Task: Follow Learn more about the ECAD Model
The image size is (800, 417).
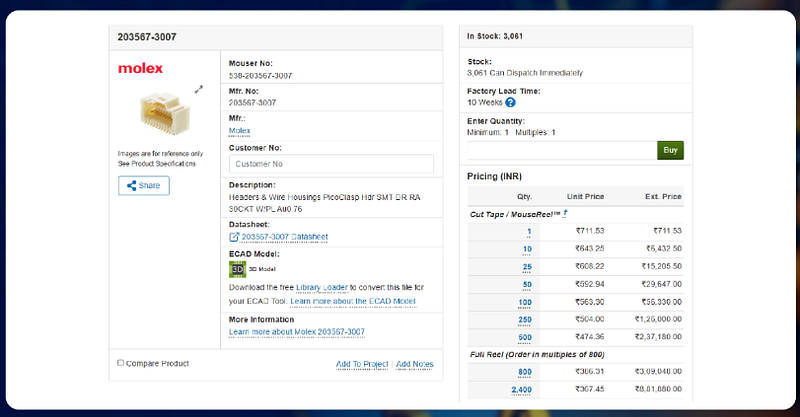Action: (x=353, y=301)
